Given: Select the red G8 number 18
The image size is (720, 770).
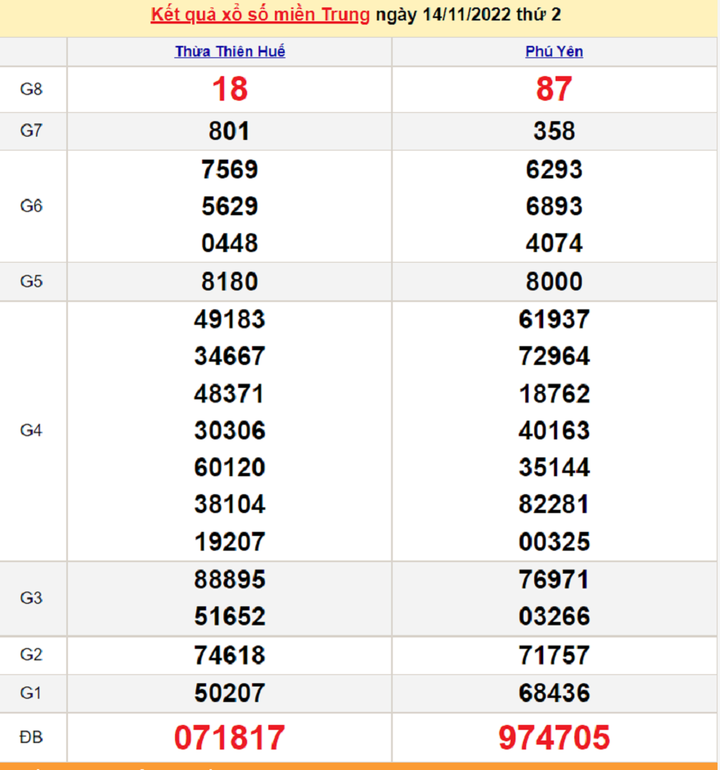Looking at the screenshot, I should tap(230, 90).
